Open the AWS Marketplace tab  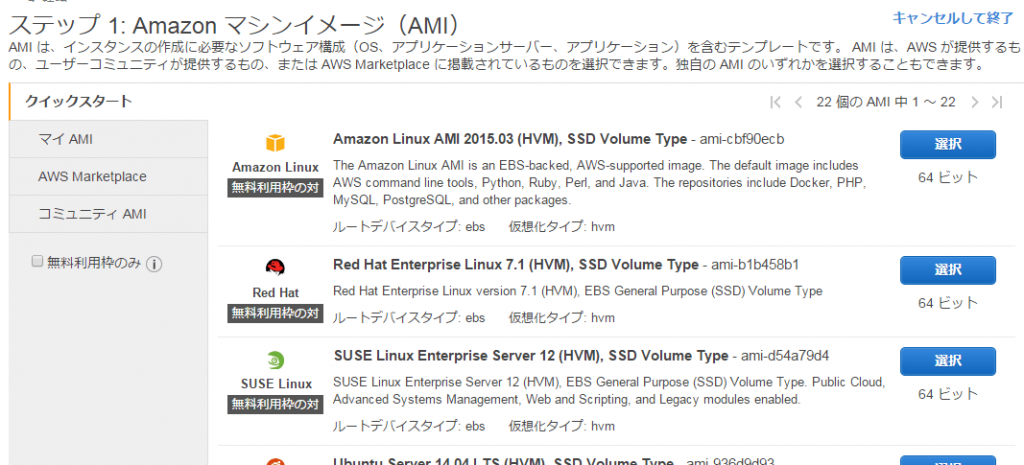click(x=92, y=177)
